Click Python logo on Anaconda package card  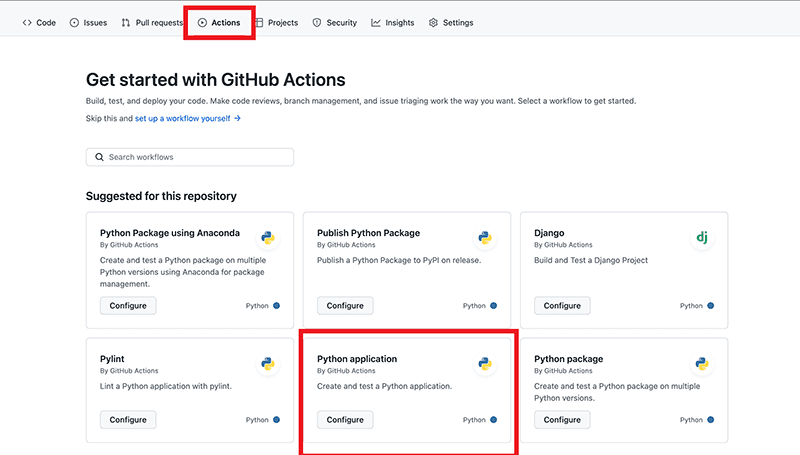268,238
